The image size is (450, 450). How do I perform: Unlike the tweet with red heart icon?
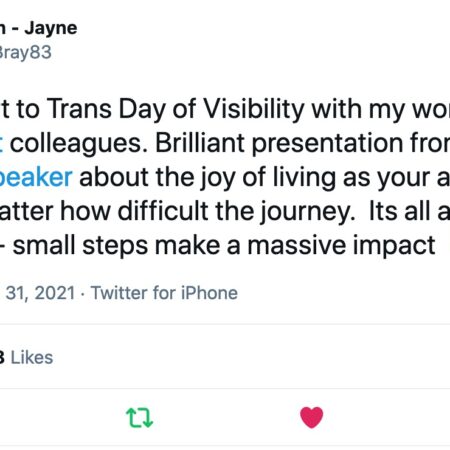(x=312, y=417)
